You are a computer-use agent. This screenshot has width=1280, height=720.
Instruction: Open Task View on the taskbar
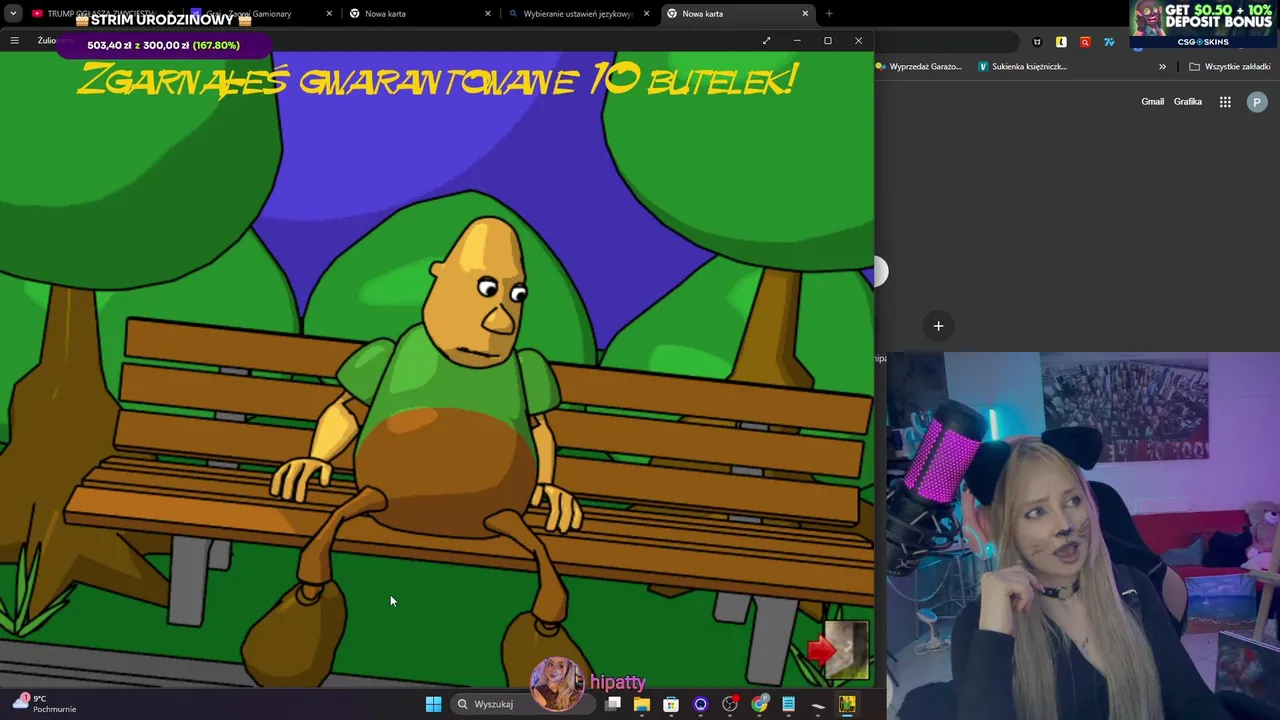pos(613,704)
